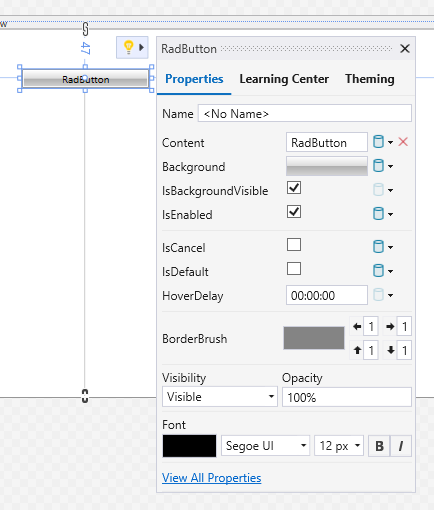Edit the bottom border thickness field
This screenshot has width=434, height=510.
pyautogui.click(x=404, y=350)
